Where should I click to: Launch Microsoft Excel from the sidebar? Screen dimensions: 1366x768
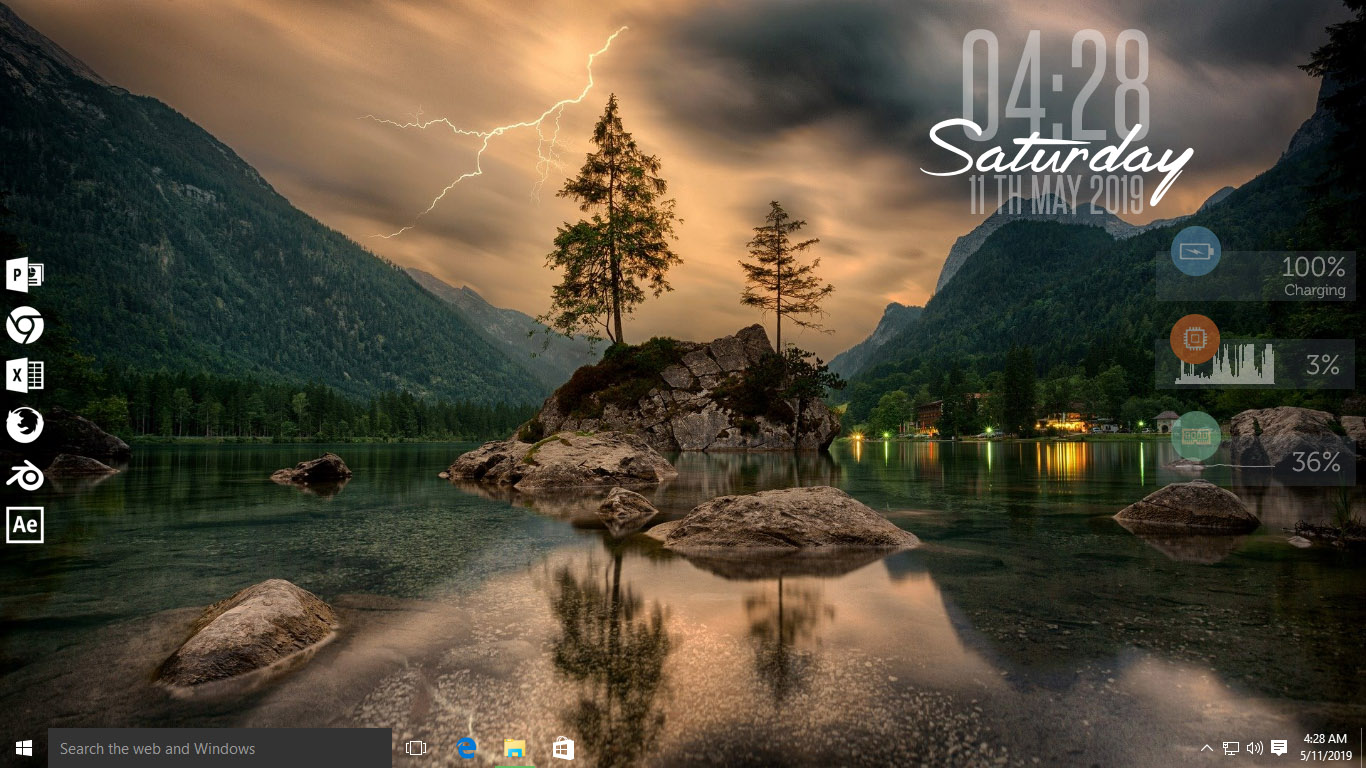coord(25,375)
